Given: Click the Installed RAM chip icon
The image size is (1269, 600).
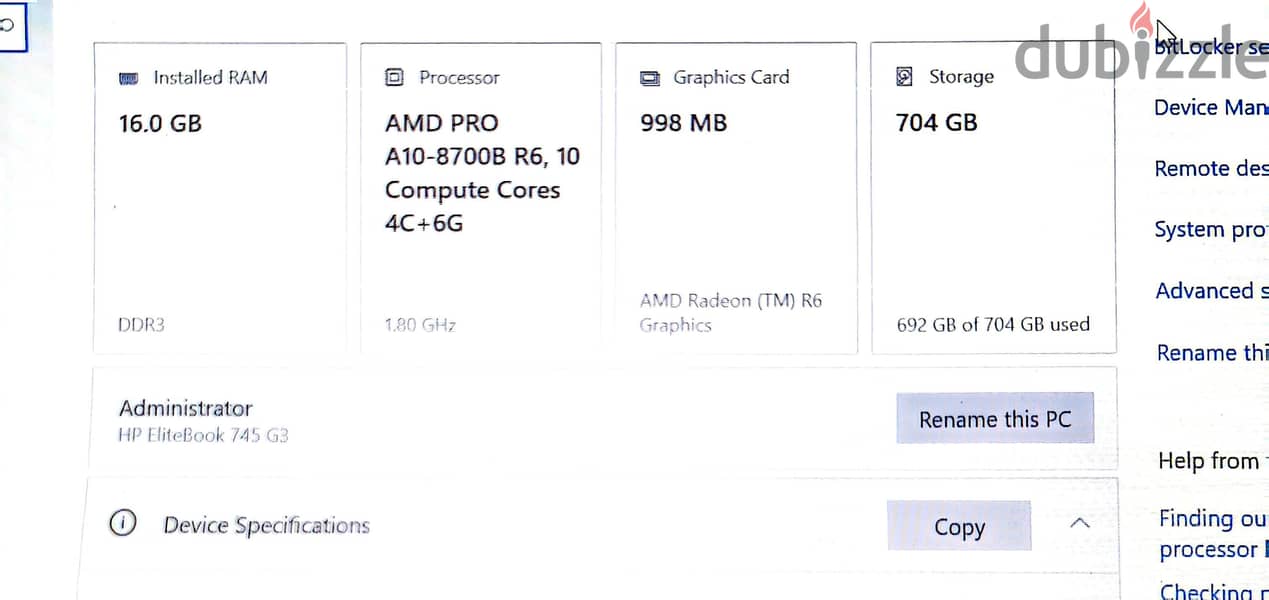Looking at the screenshot, I should [x=128, y=78].
